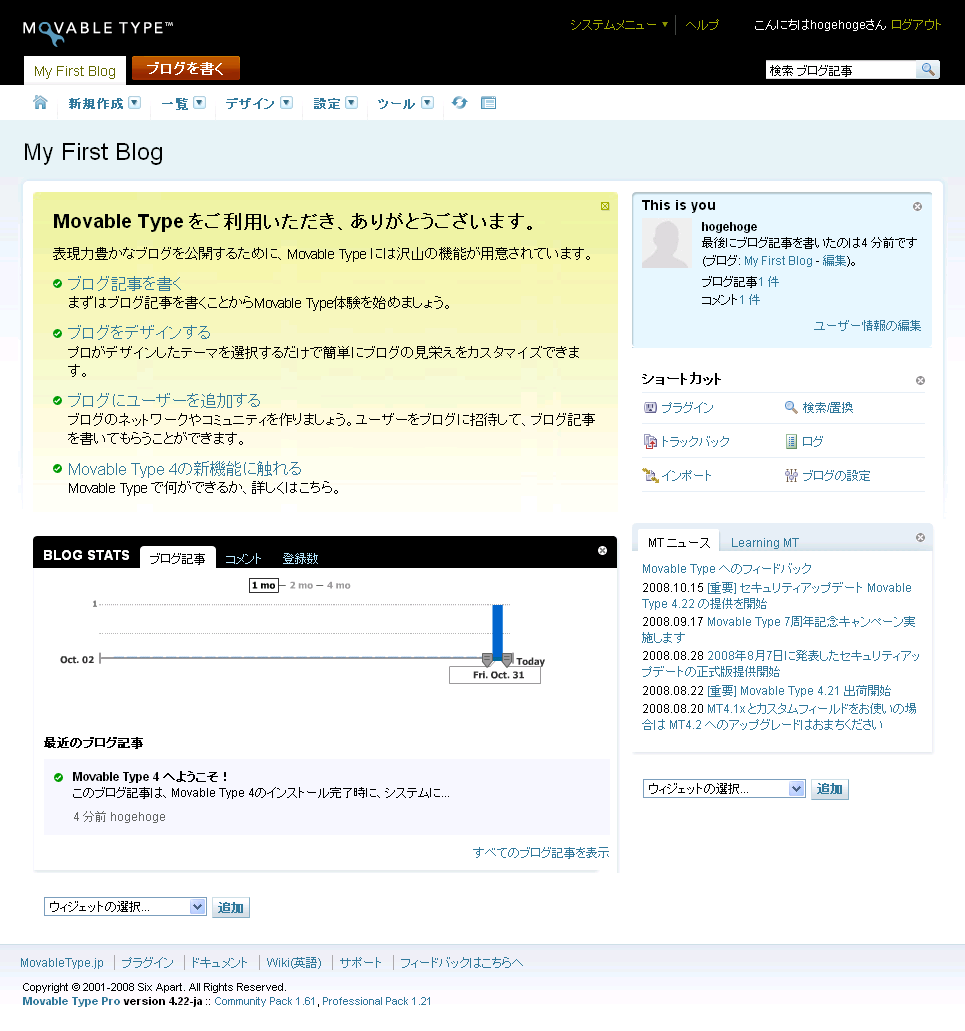Image resolution: width=965 pixels, height=1031 pixels.
Task: Open the ブログにユーザーを追加する link
Action: pyautogui.click(x=164, y=400)
